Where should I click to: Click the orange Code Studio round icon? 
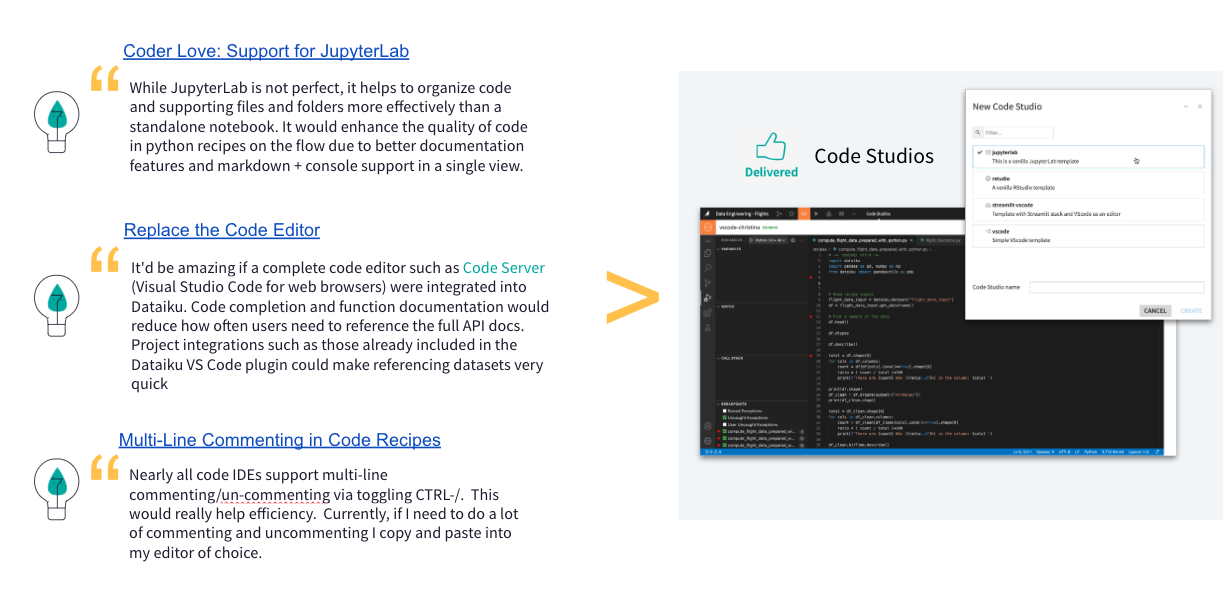click(707, 227)
